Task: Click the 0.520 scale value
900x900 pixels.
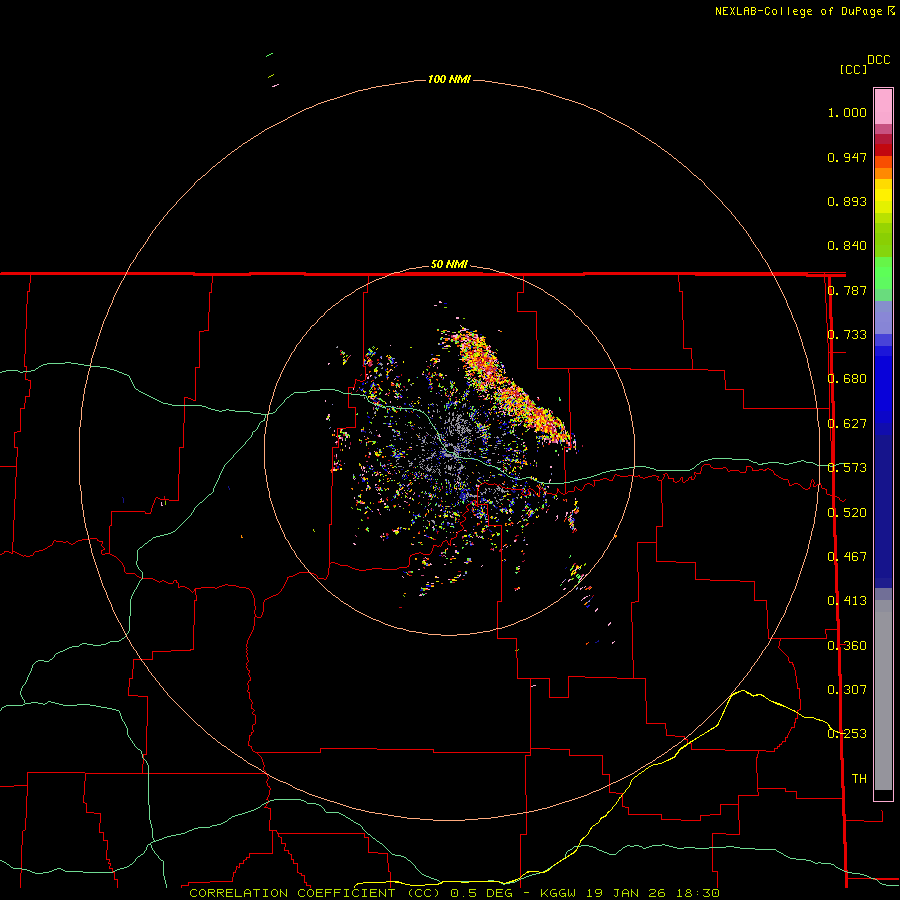Action: click(x=847, y=513)
